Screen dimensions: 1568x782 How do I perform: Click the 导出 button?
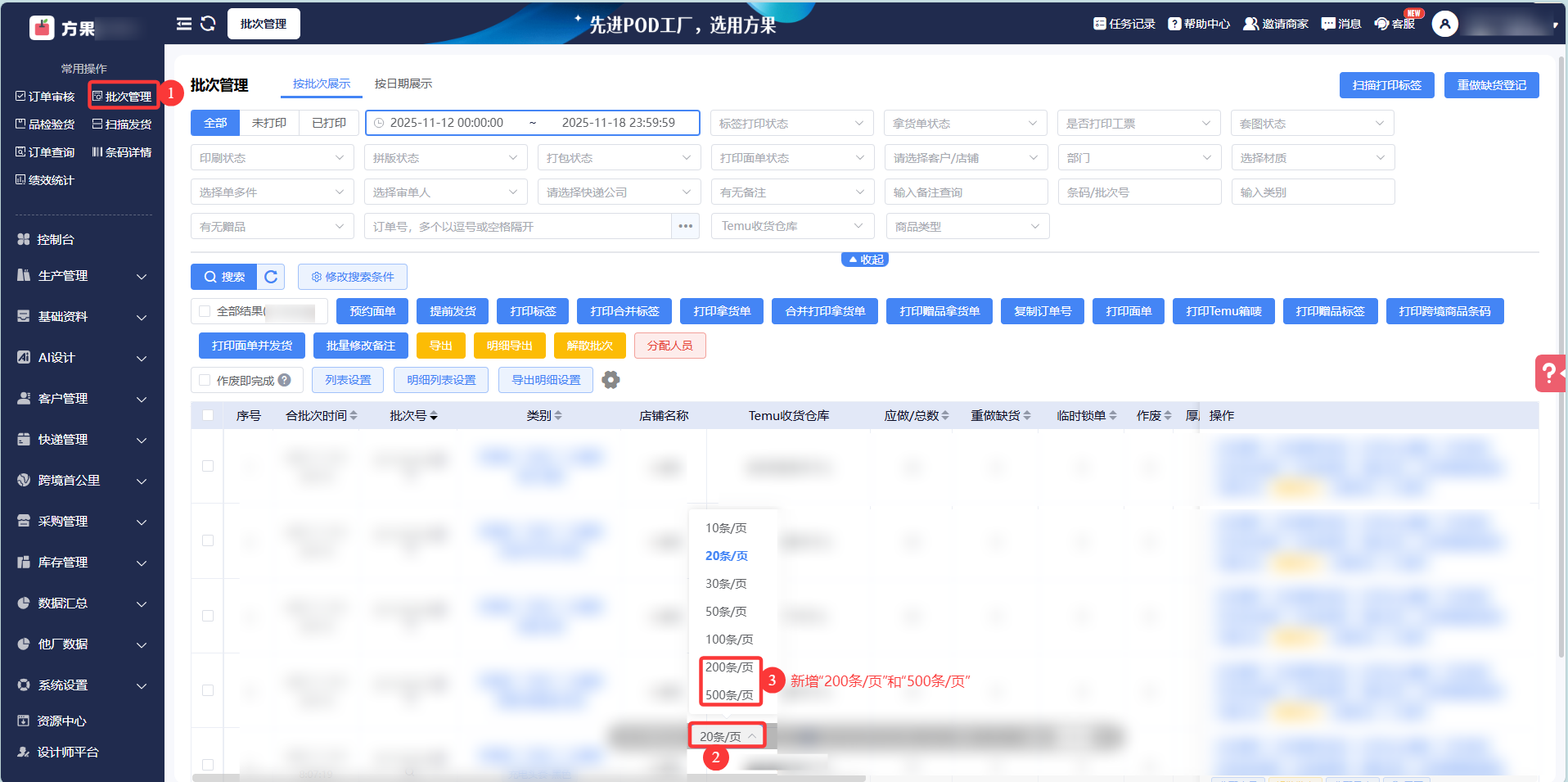441,346
